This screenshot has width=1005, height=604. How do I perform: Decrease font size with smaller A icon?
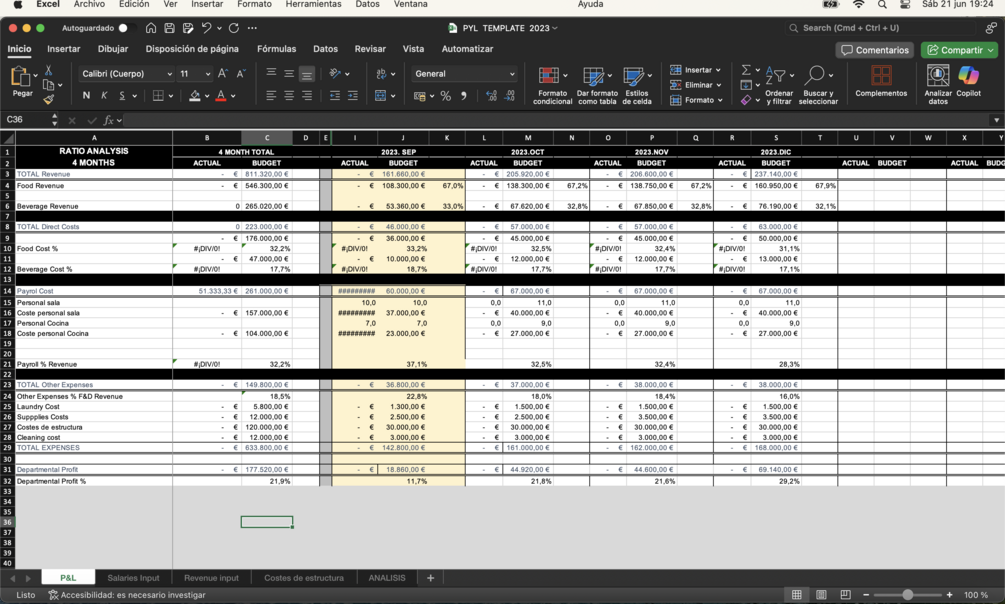point(241,73)
